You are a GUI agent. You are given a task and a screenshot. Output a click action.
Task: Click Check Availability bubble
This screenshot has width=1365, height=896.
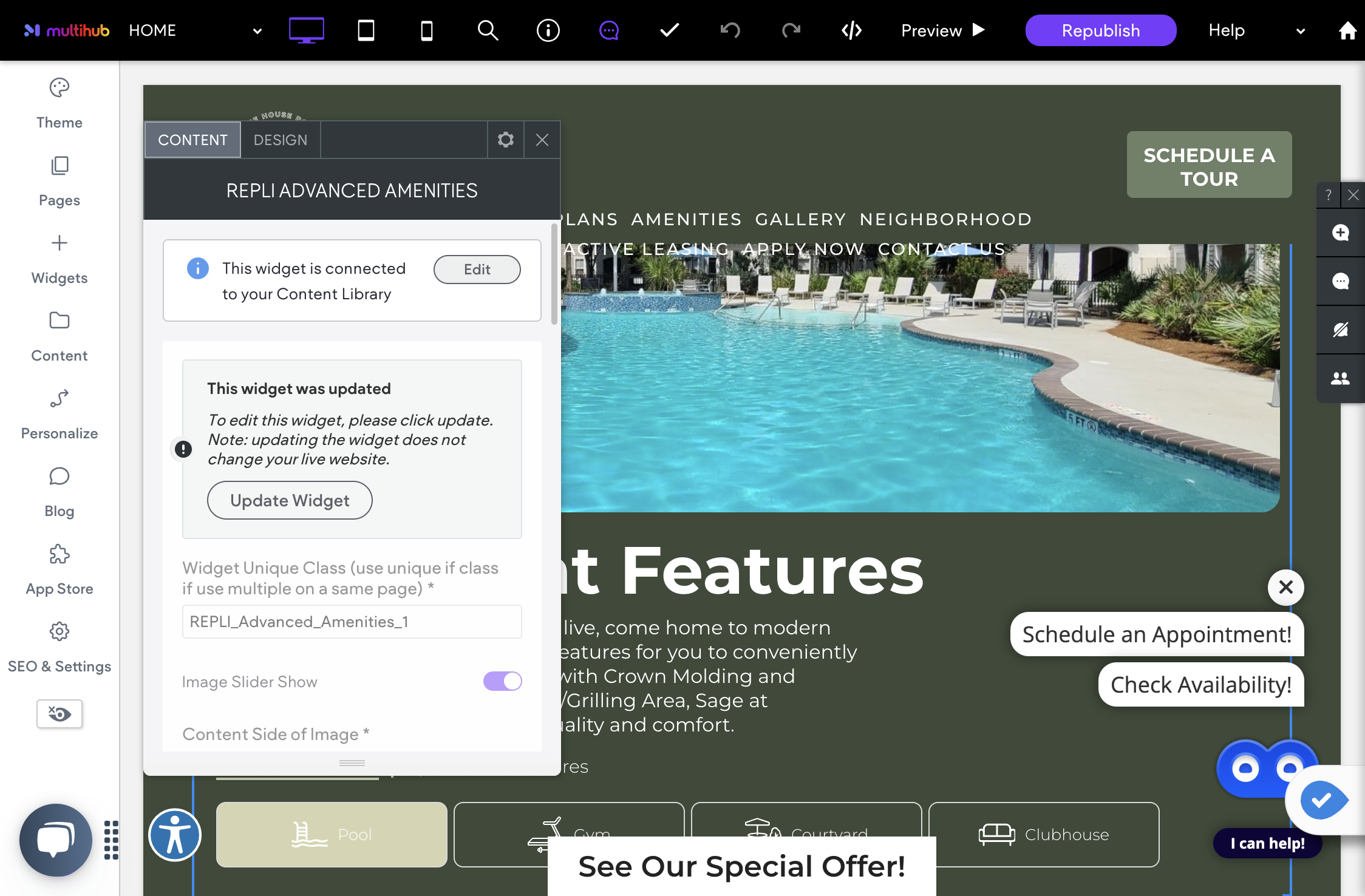coord(1200,685)
